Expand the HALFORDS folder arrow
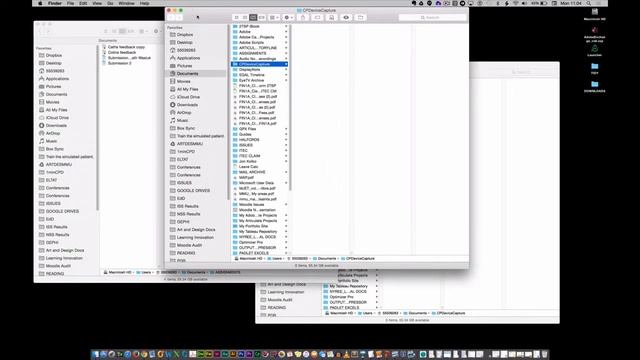The height and width of the screenshot is (360, 640). (x=286, y=140)
